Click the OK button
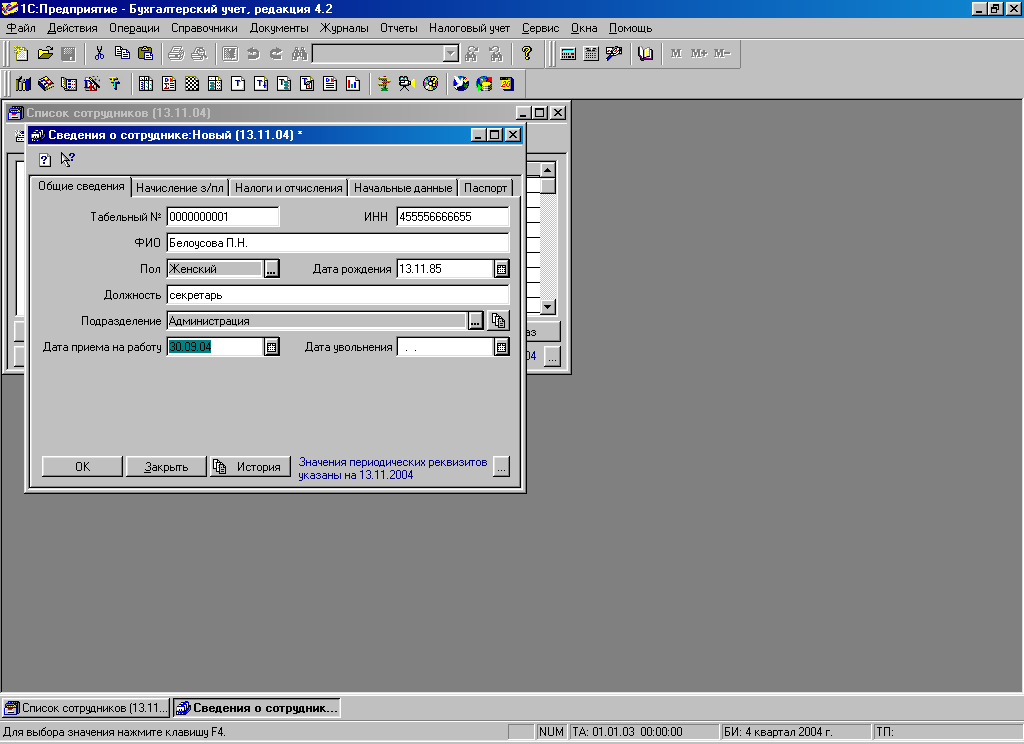The width and height of the screenshot is (1024, 744). click(x=82, y=467)
